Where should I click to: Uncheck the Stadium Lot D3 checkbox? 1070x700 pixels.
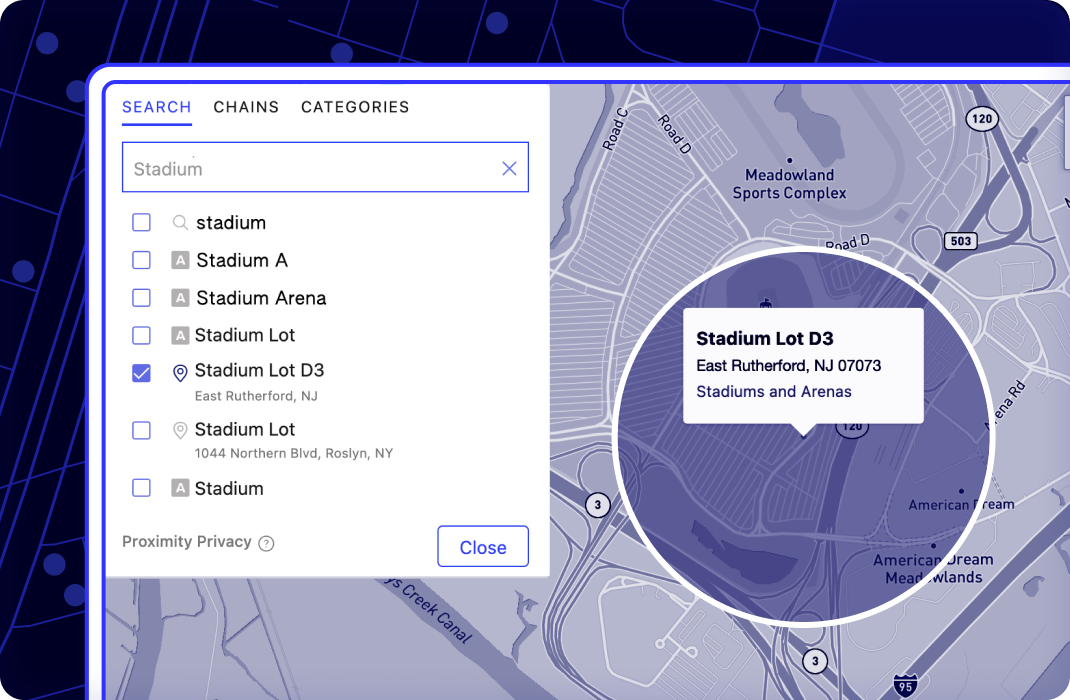pyautogui.click(x=141, y=372)
